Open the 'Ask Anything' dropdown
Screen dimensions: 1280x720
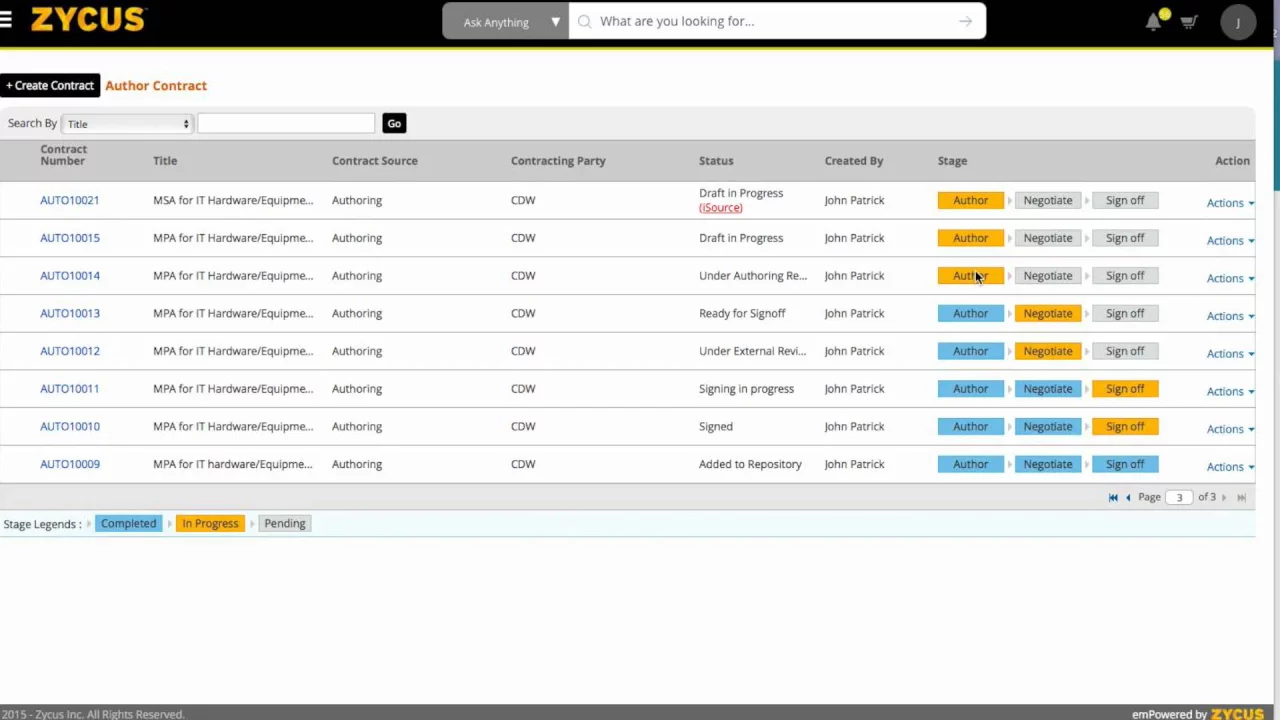point(505,21)
